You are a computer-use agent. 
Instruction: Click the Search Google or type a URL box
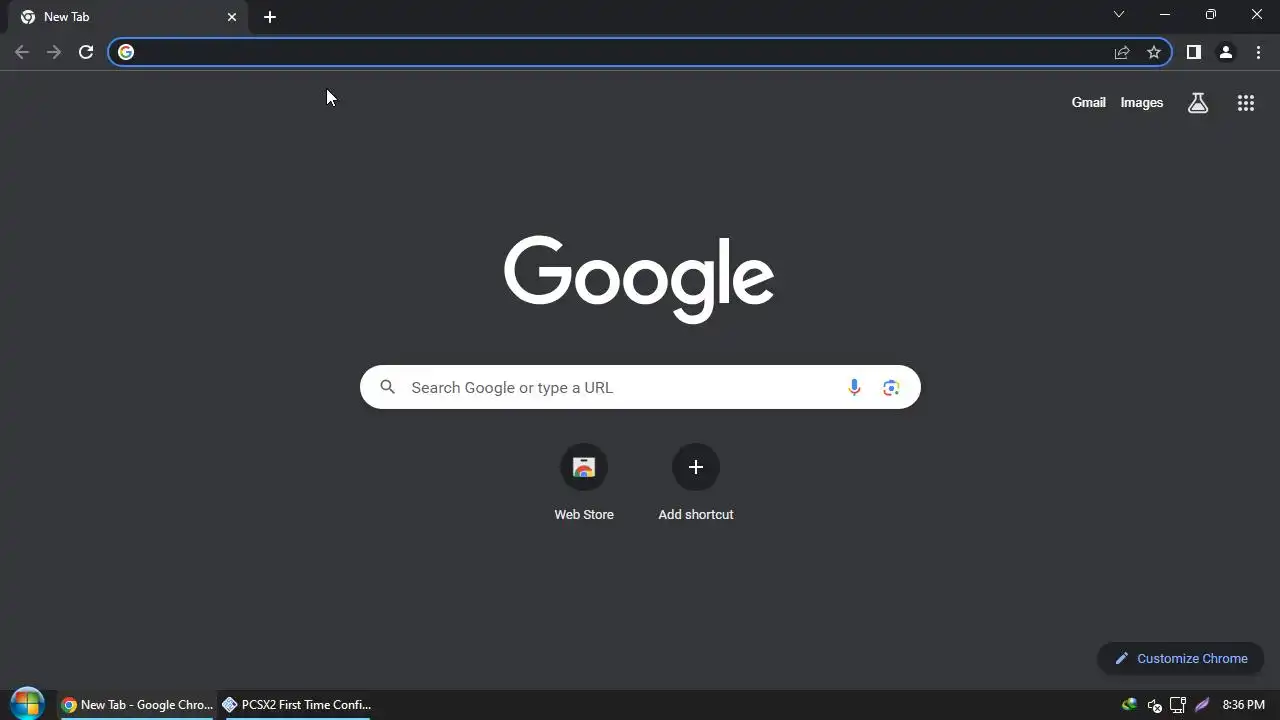coord(640,387)
